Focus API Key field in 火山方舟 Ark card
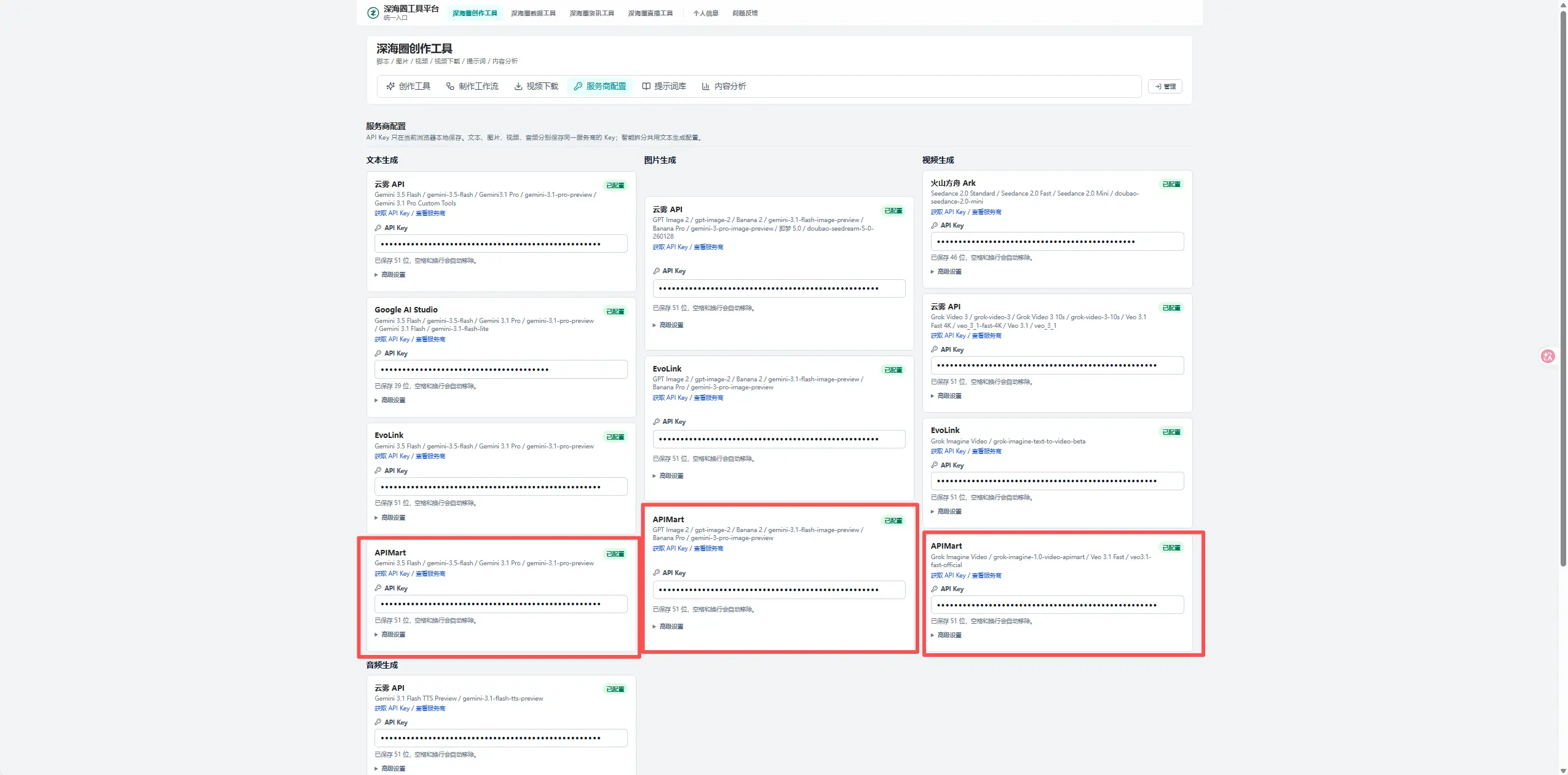The height and width of the screenshot is (775, 1568). point(1056,242)
